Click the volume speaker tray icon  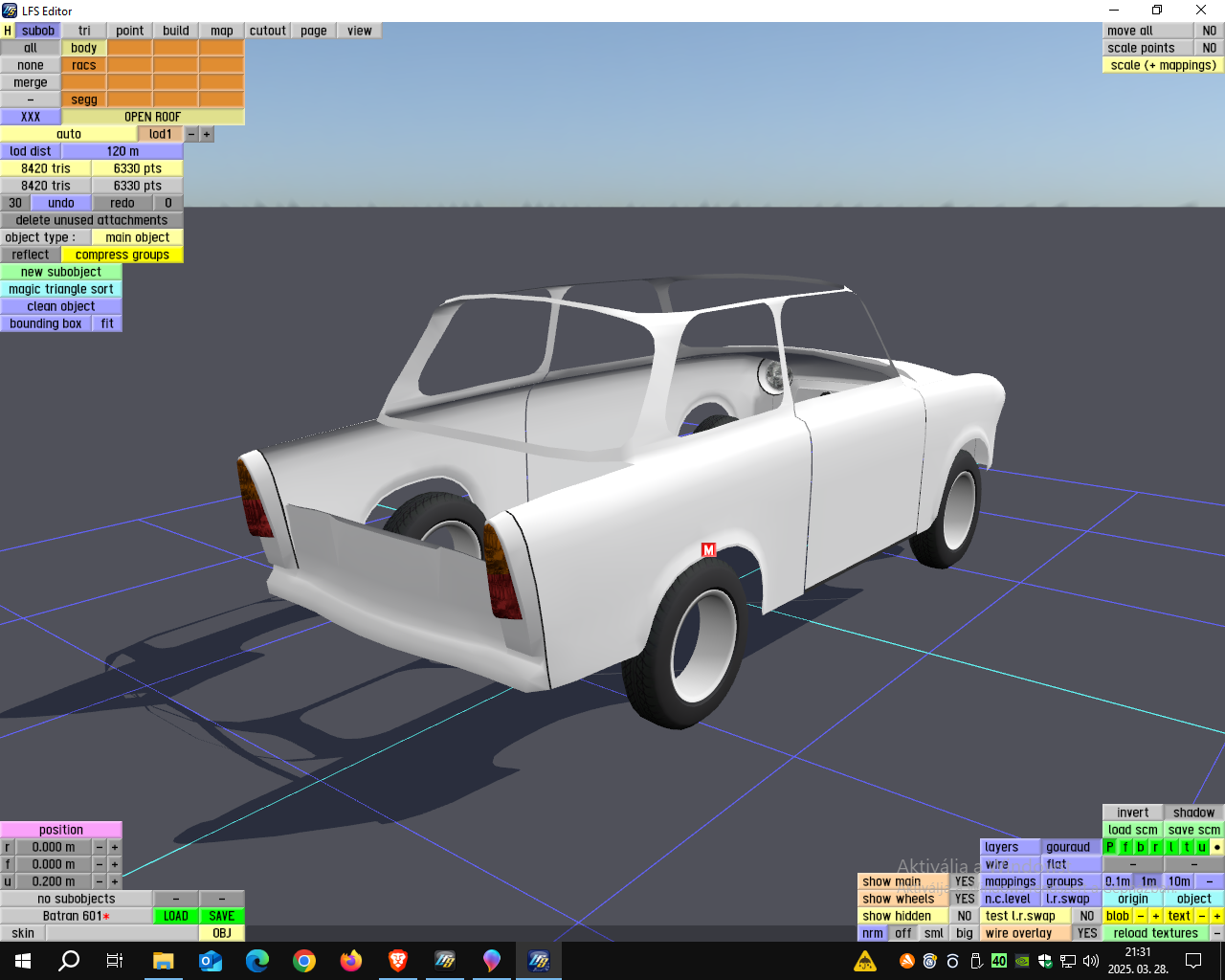(x=1091, y=961)
